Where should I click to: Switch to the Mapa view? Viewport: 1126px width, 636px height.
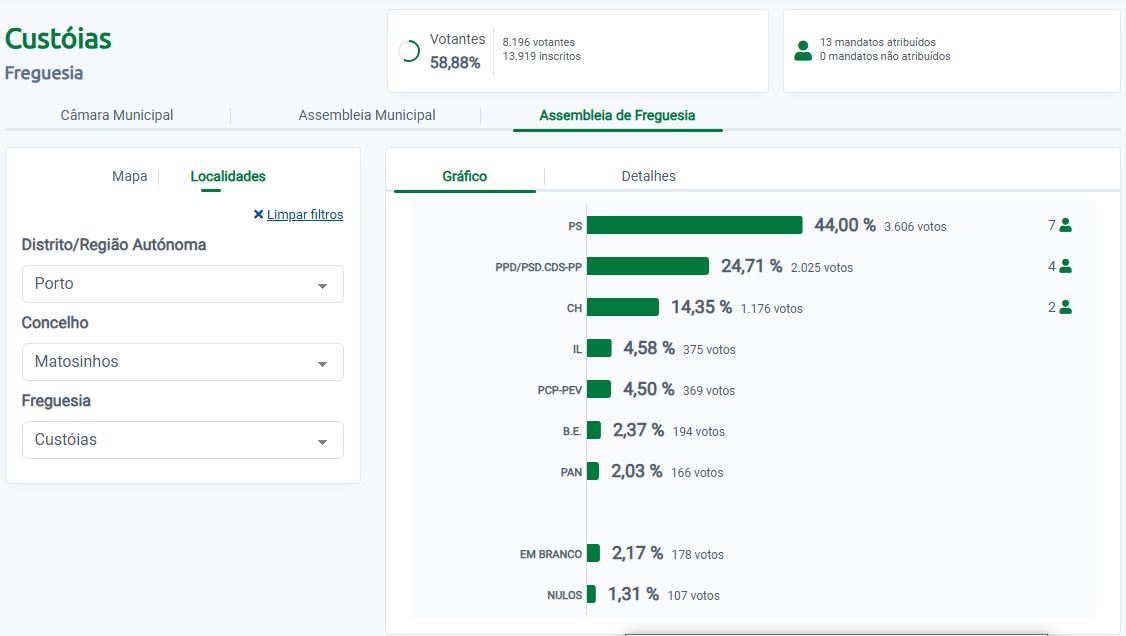pos(129,176)
